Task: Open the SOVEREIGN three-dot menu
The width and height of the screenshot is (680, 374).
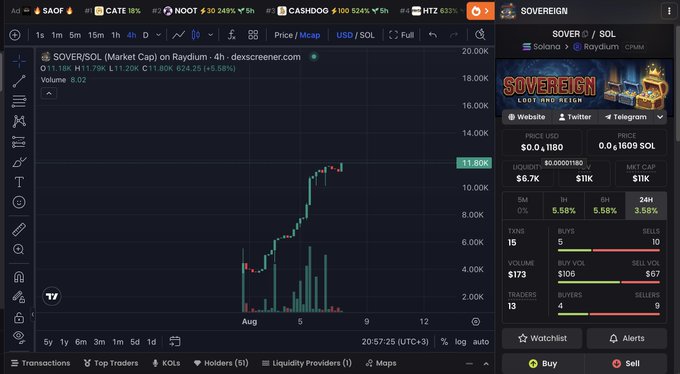Action: [x=669, y=11]
